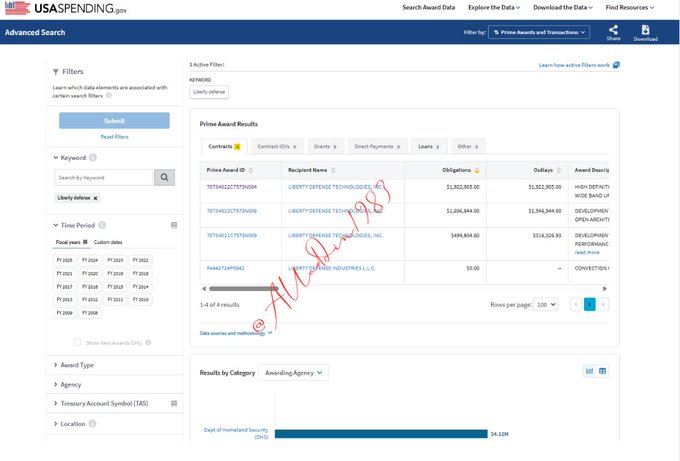Switch to the Custom dates tab
680x461 pixels.
pyautogui.click(x=109, y=242)
